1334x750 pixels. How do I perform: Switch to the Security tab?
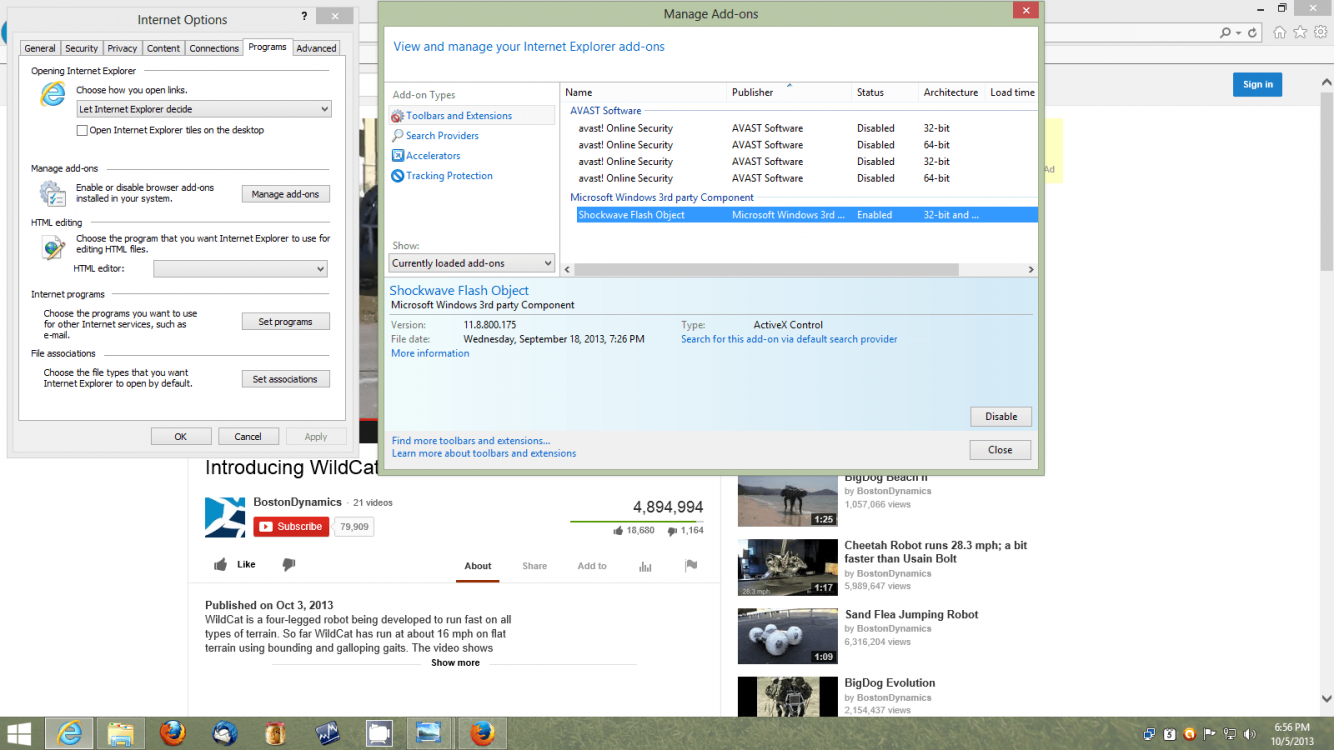[x=82, y=48]
